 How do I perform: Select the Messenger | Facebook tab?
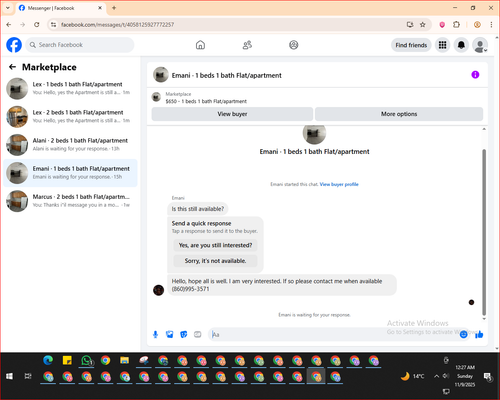(x=60, y=8)
